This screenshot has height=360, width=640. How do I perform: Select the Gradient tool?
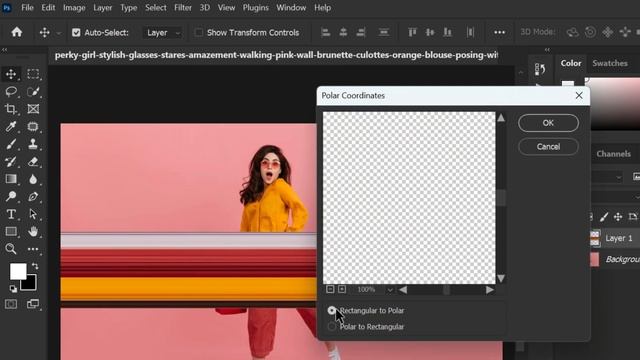click(x=11, y=179)
